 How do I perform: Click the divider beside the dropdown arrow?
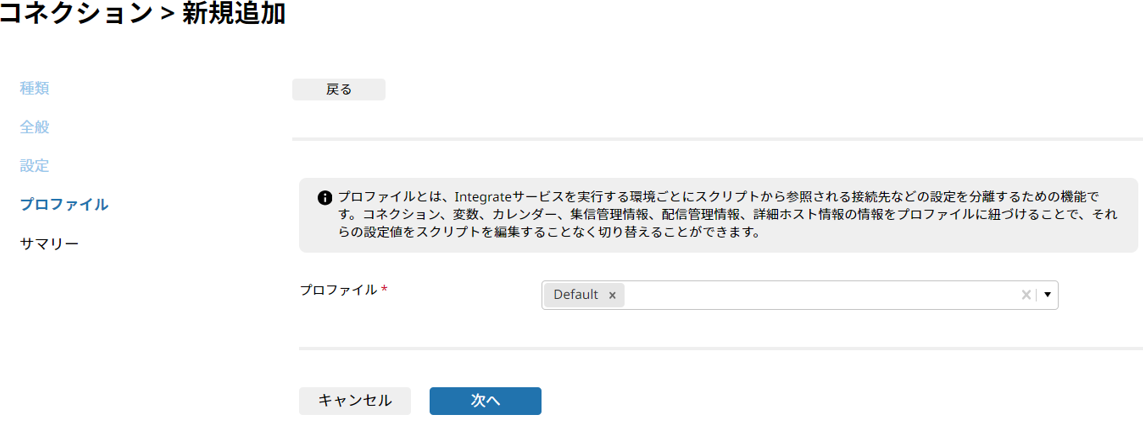click(1037, 295)
